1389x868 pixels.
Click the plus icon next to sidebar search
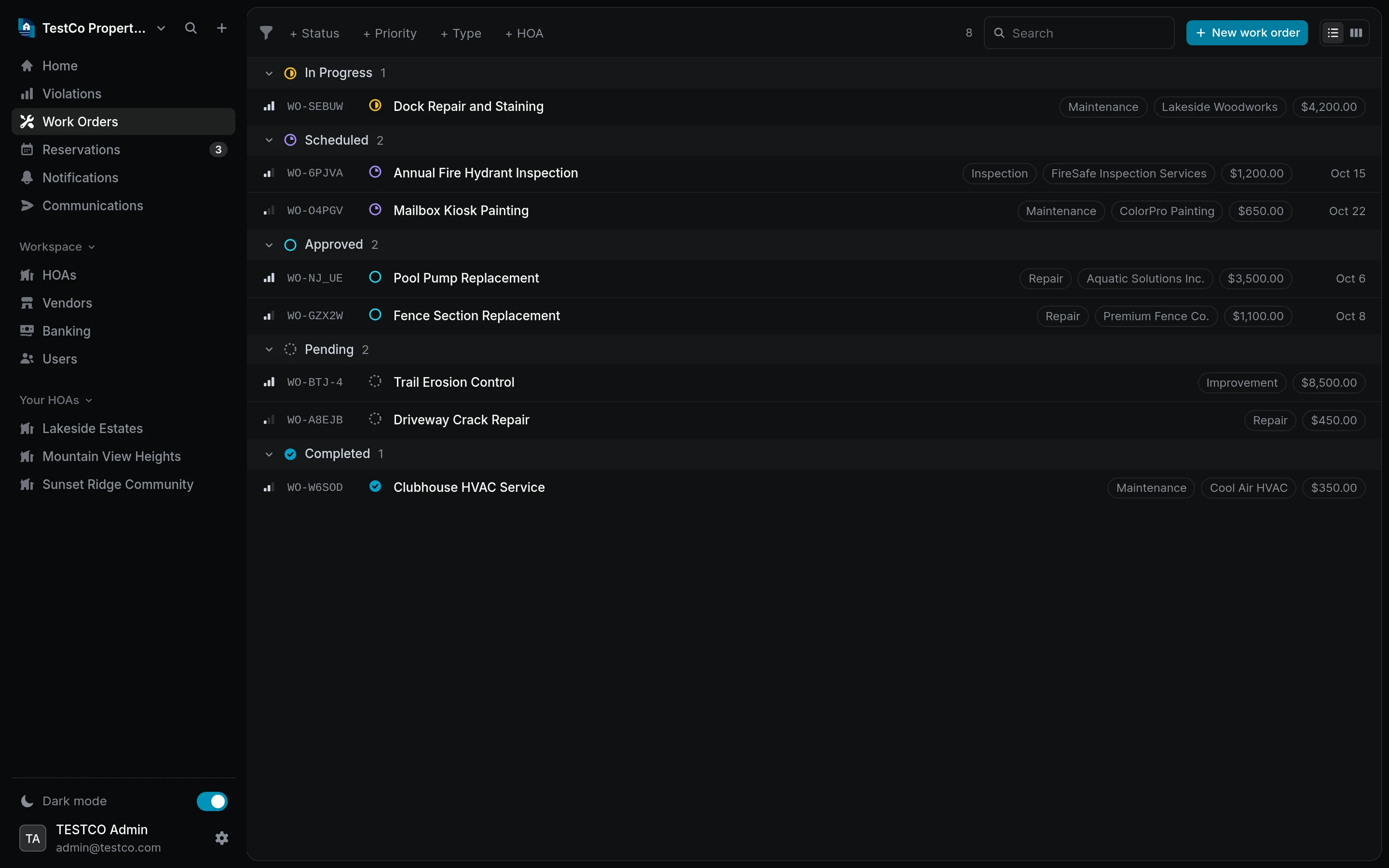coord(221,28)
